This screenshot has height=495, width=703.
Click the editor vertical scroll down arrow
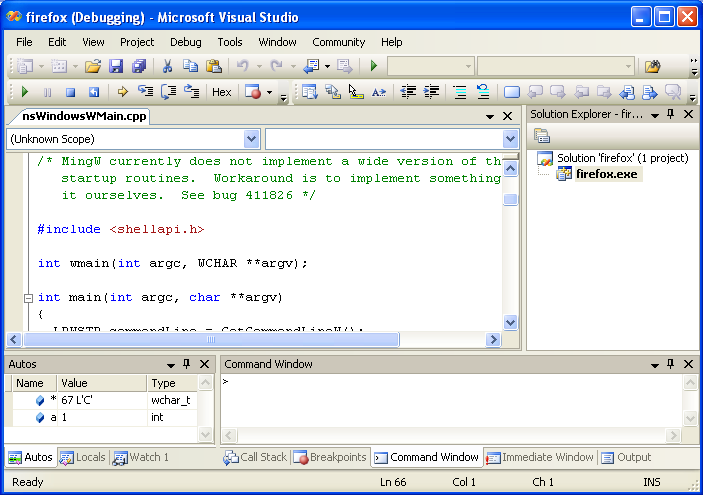click(x=510, y=322)
